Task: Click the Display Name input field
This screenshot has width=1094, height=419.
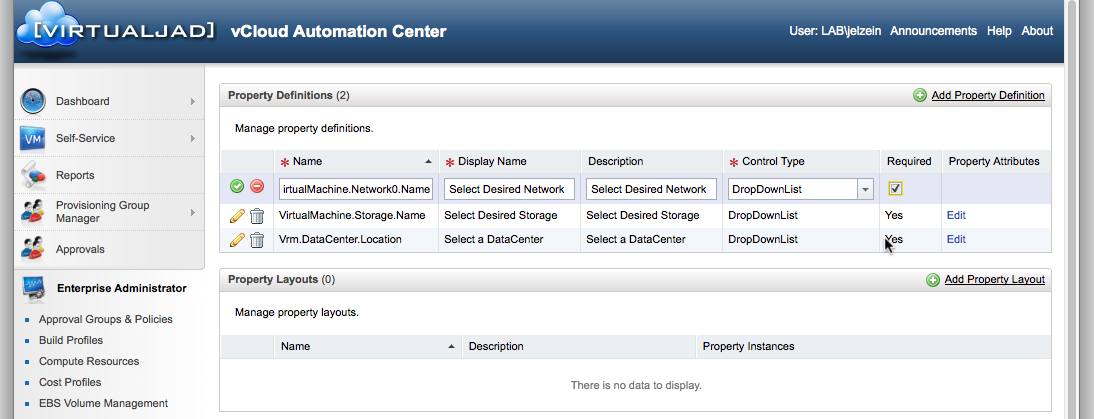Action: click(x=509, y=189)
